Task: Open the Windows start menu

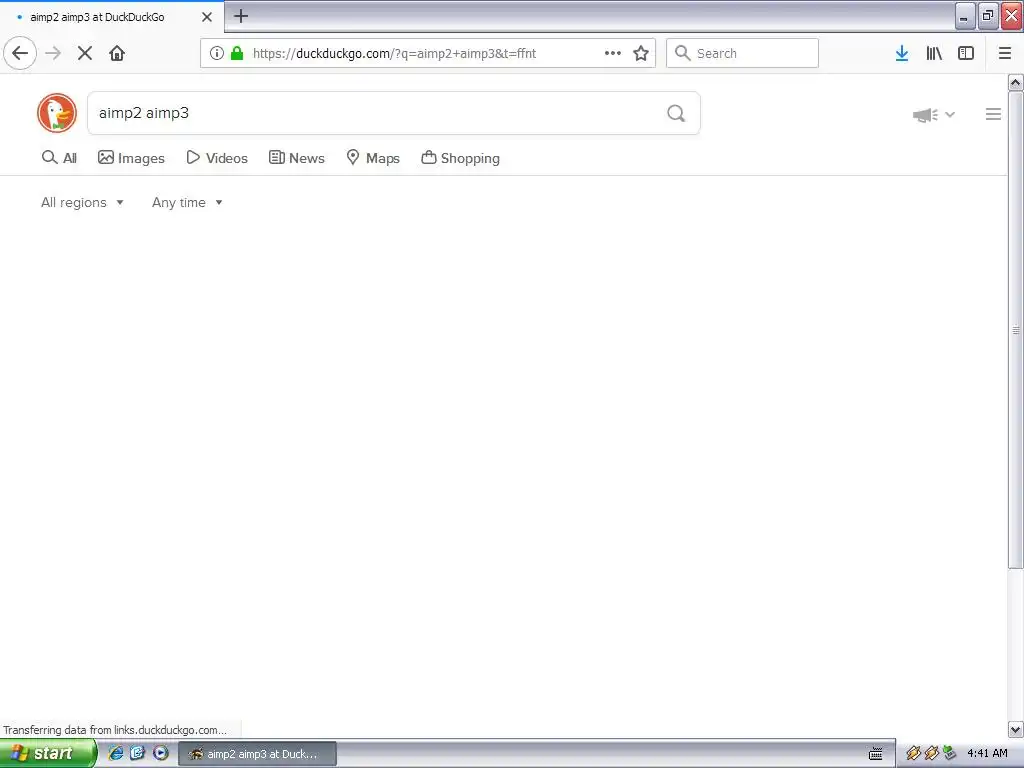Action: pos(48,754)
